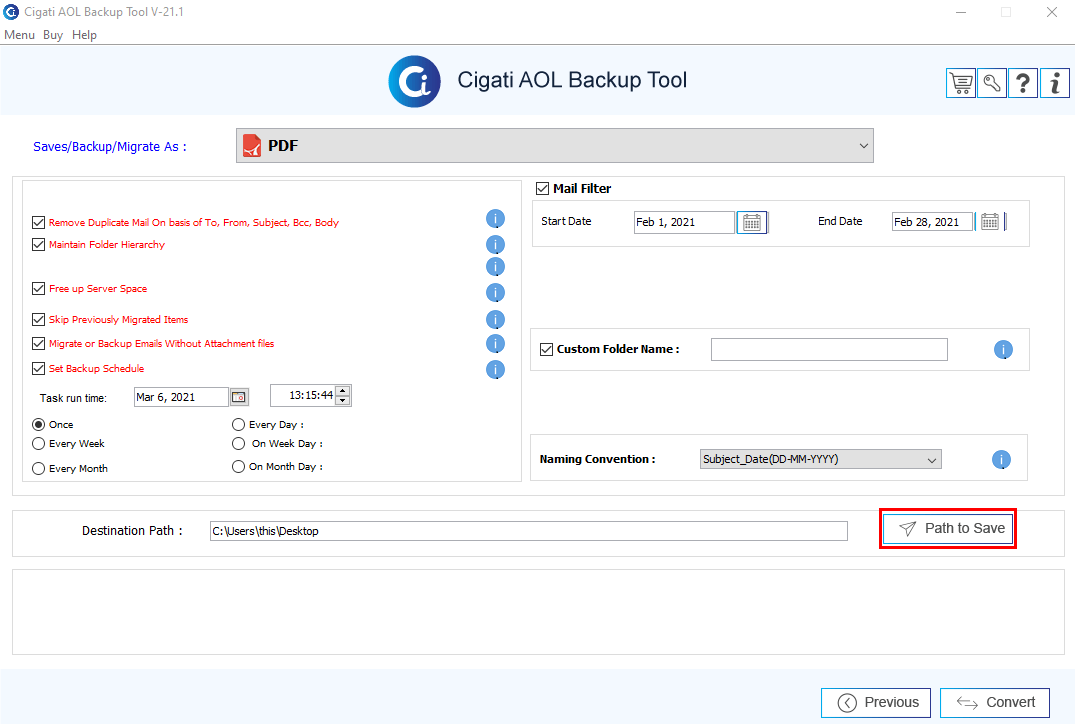Click the empty log area below Destination Path
This screenshot has width=1075, height=724.
tap(538, 612)
